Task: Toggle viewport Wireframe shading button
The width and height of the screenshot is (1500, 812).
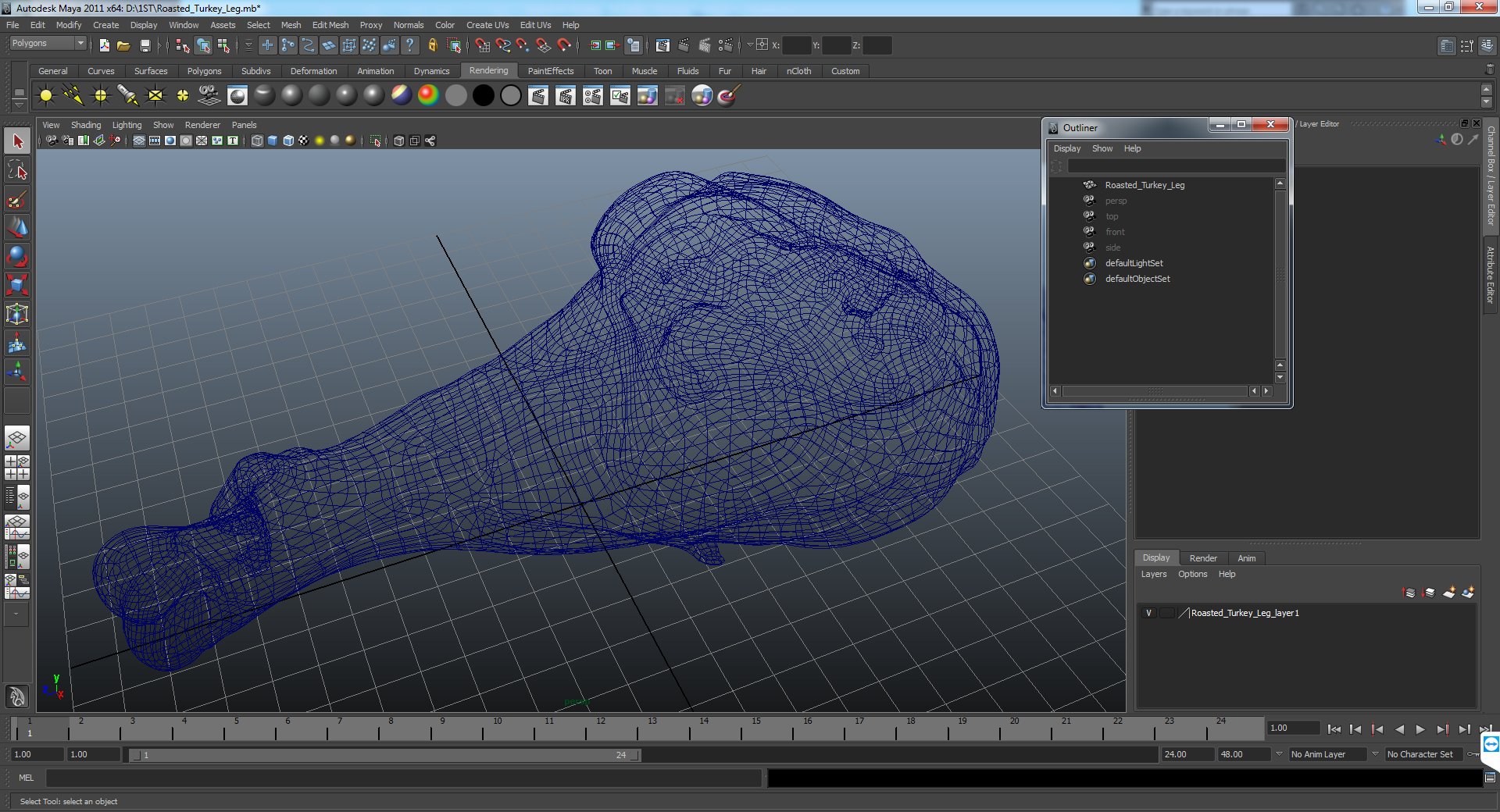Action: tap(257, 141)
